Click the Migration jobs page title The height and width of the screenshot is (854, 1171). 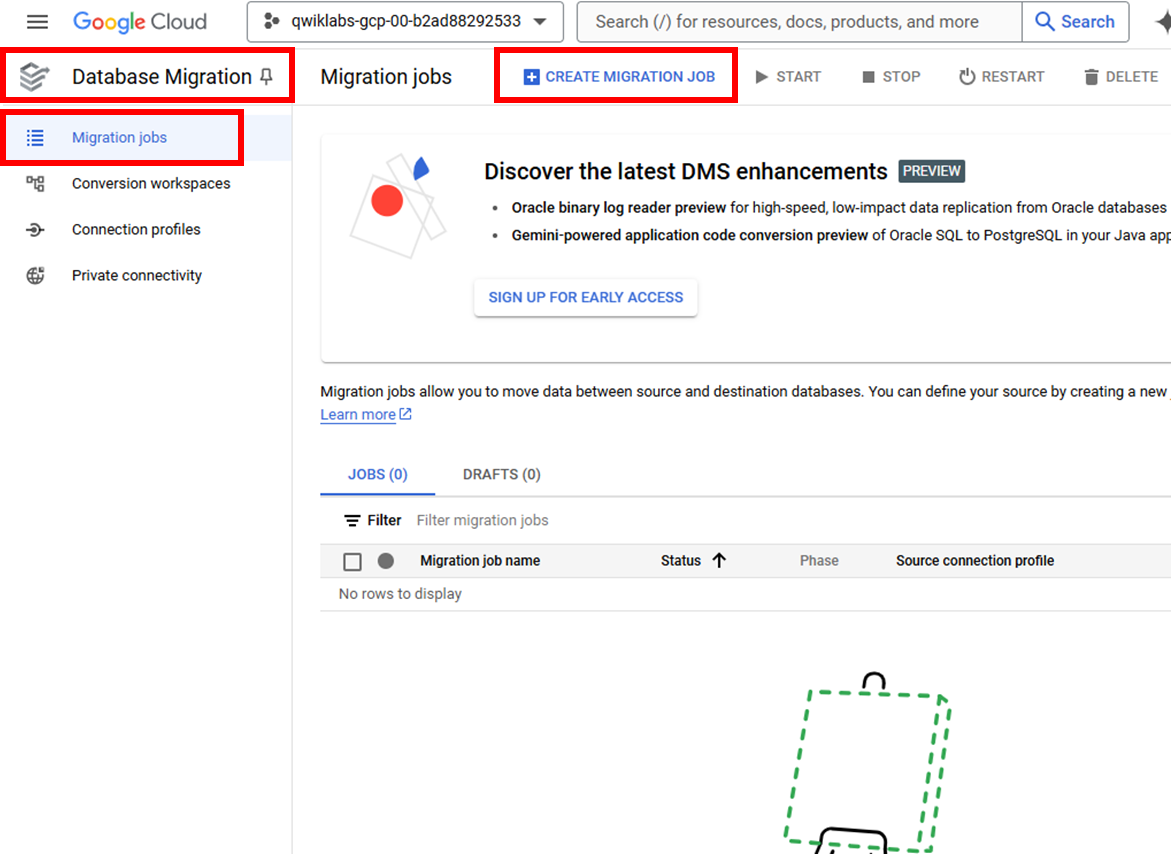[x=386, y=76]
